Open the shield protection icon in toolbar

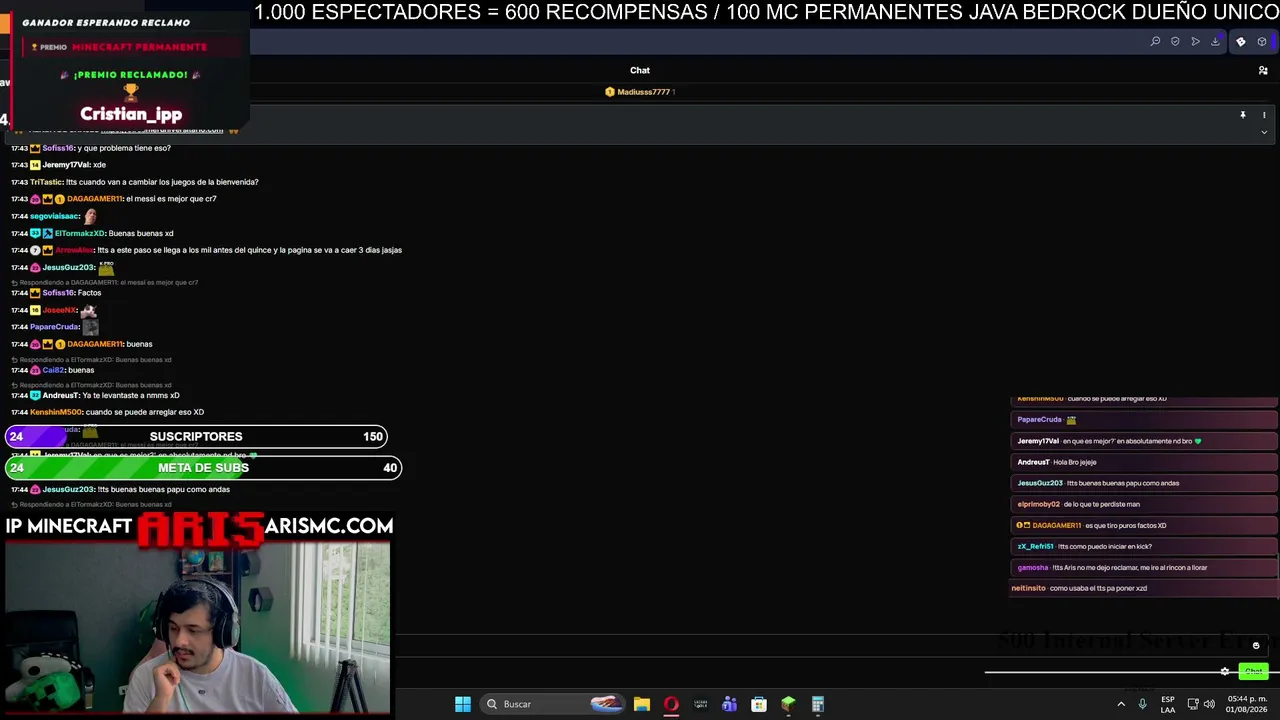1175,41
